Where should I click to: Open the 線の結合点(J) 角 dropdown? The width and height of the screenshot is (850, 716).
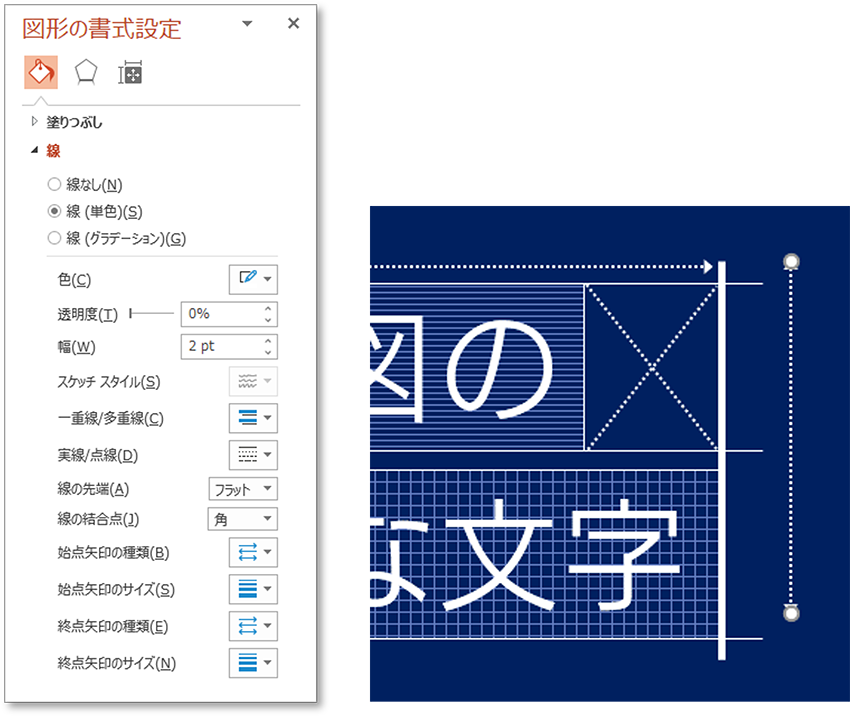click(243, 519)
